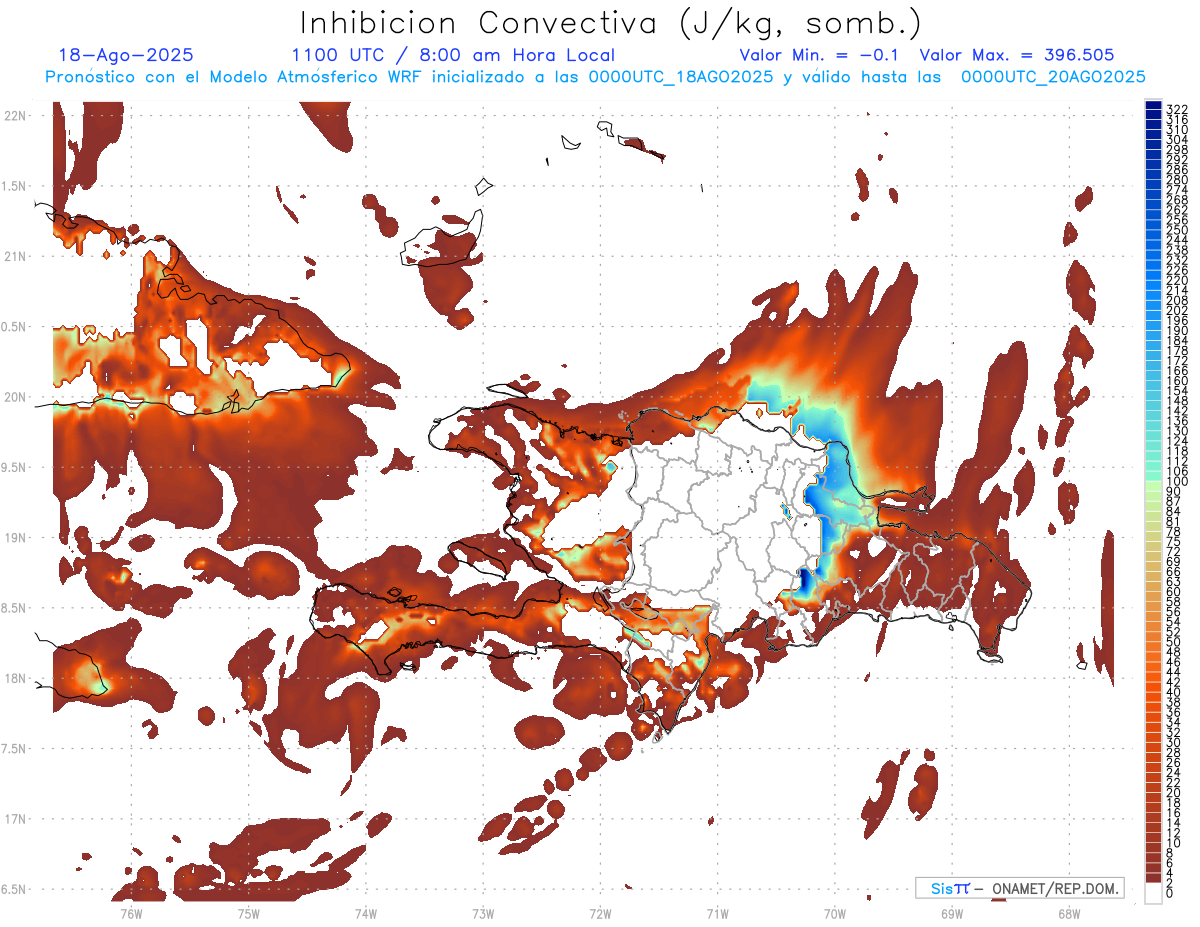Click the '22N' latitude label

point(15,116)
